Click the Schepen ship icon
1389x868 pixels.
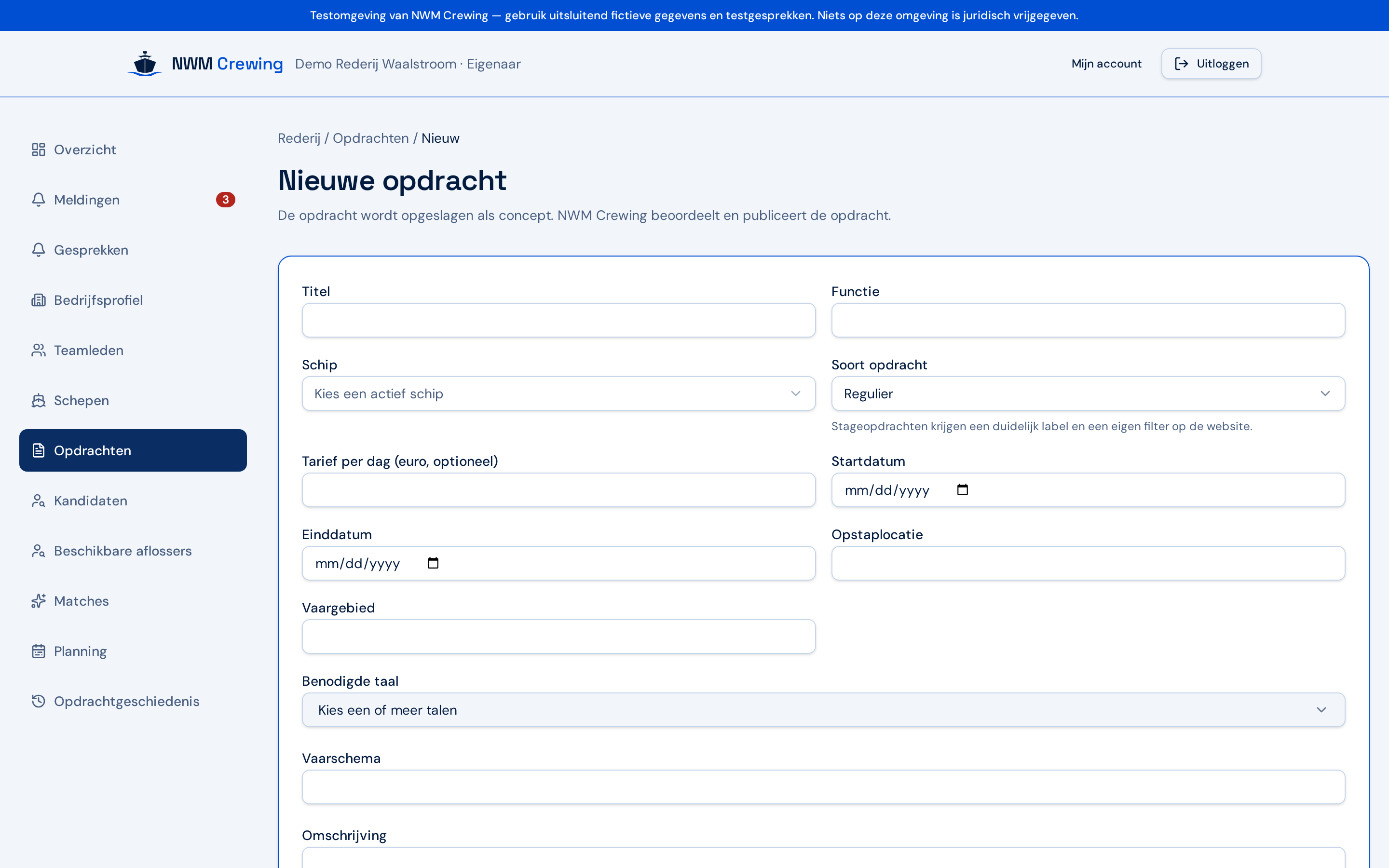point(39,400)
